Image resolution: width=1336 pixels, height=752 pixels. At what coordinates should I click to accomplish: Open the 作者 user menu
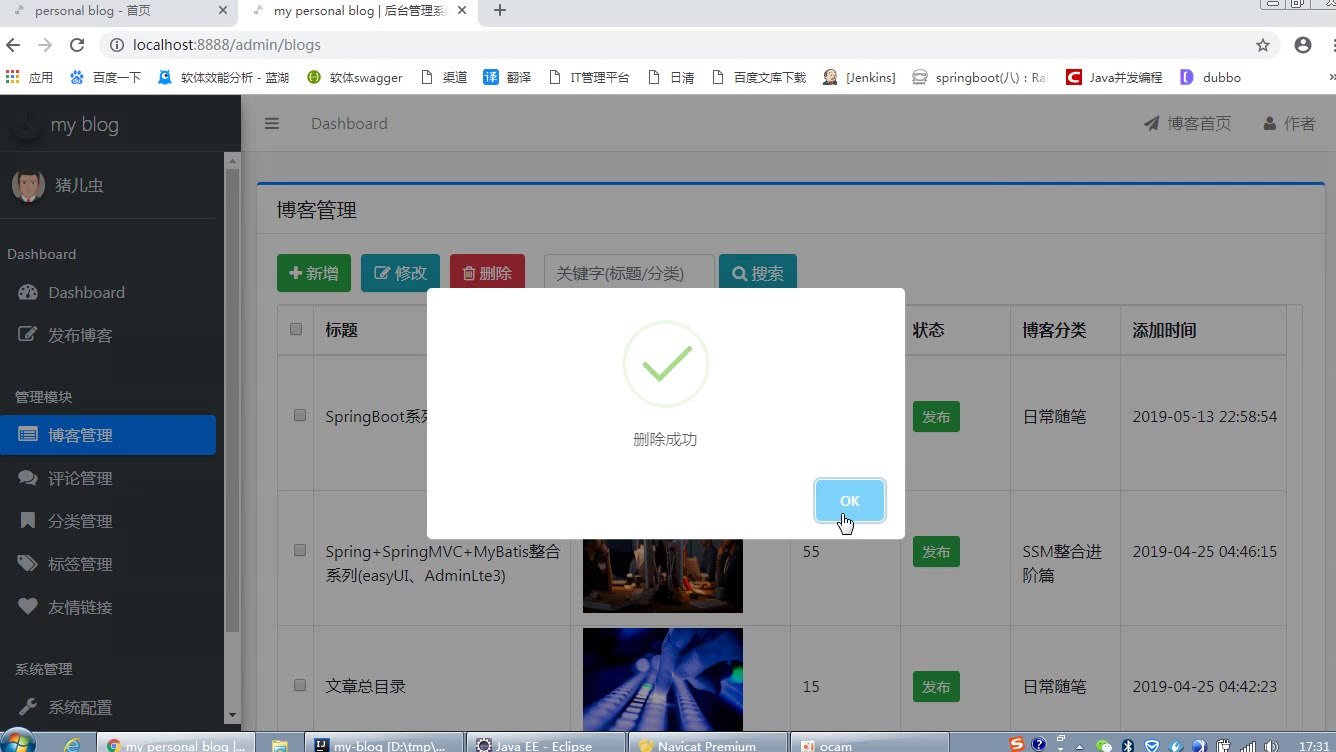pyautogui.click(x=1289, y=124)
